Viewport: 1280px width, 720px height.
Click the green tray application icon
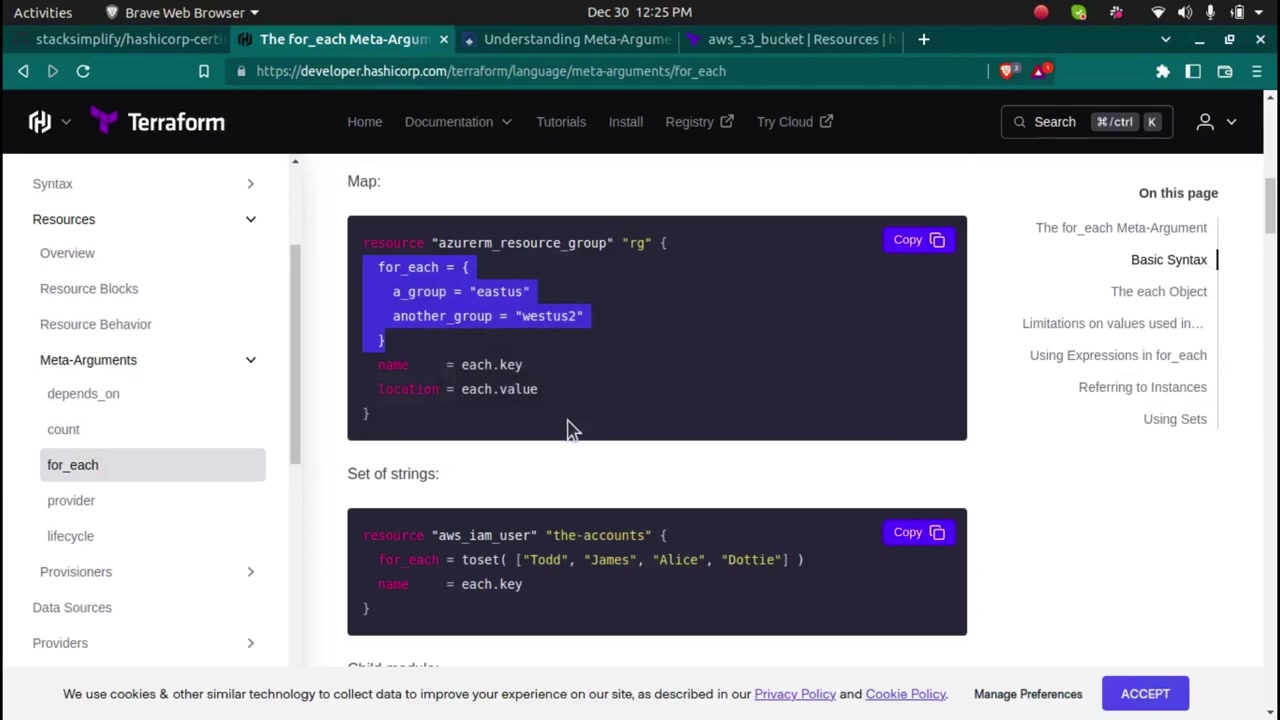point(1078,12)
